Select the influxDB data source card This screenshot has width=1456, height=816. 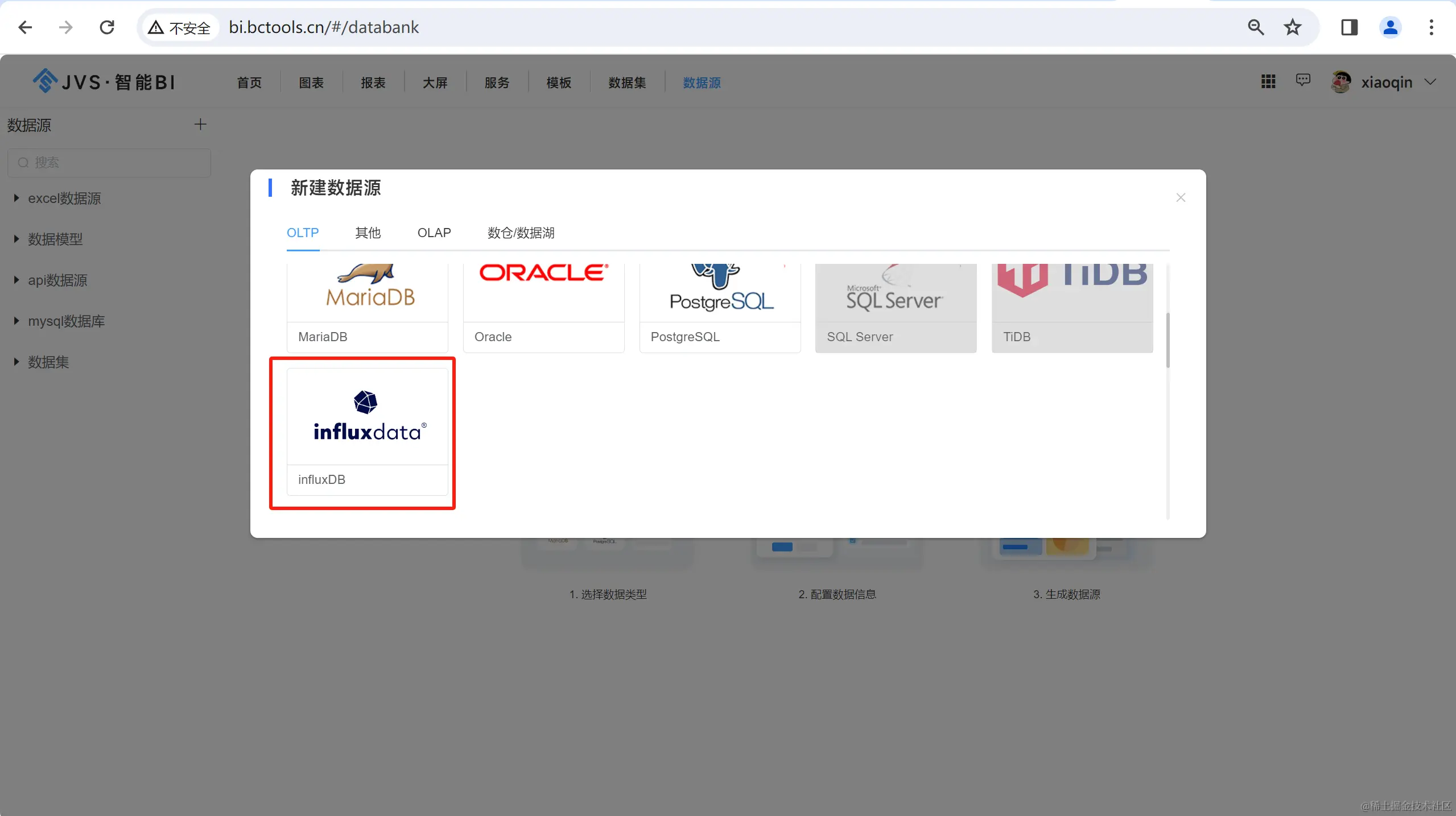[x=367, y=432]
